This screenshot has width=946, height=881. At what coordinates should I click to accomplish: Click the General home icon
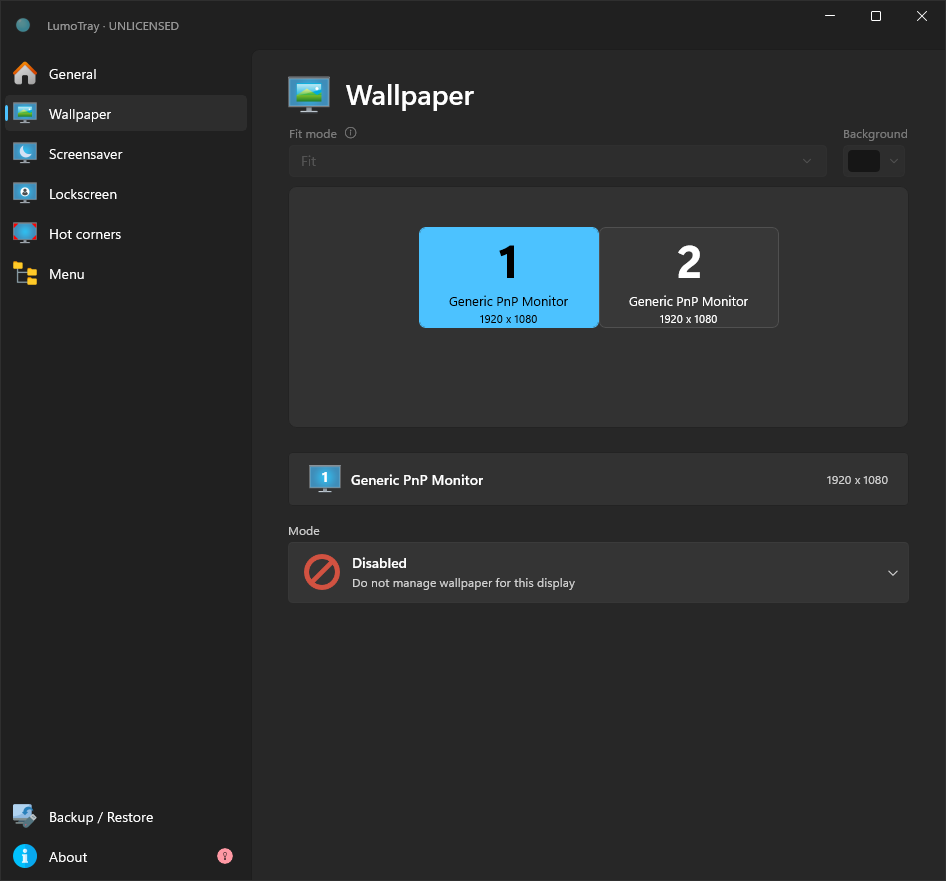[25, 74]
